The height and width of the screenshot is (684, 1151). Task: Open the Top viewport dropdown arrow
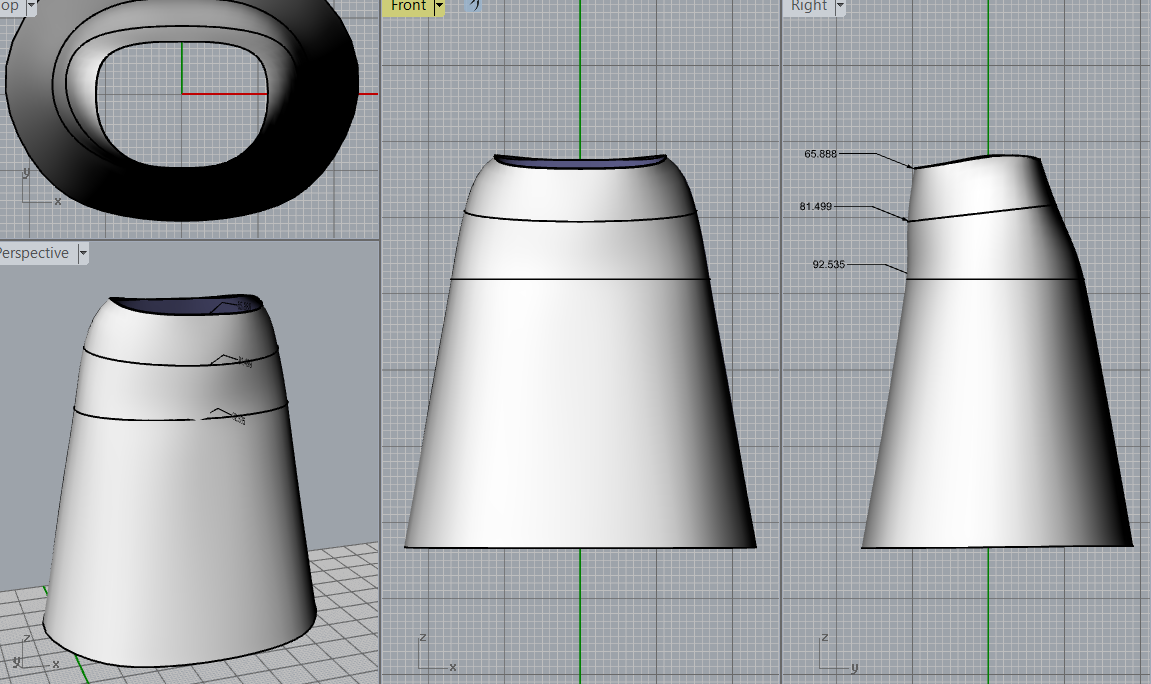pyautogui.click(x=30, y=6)
